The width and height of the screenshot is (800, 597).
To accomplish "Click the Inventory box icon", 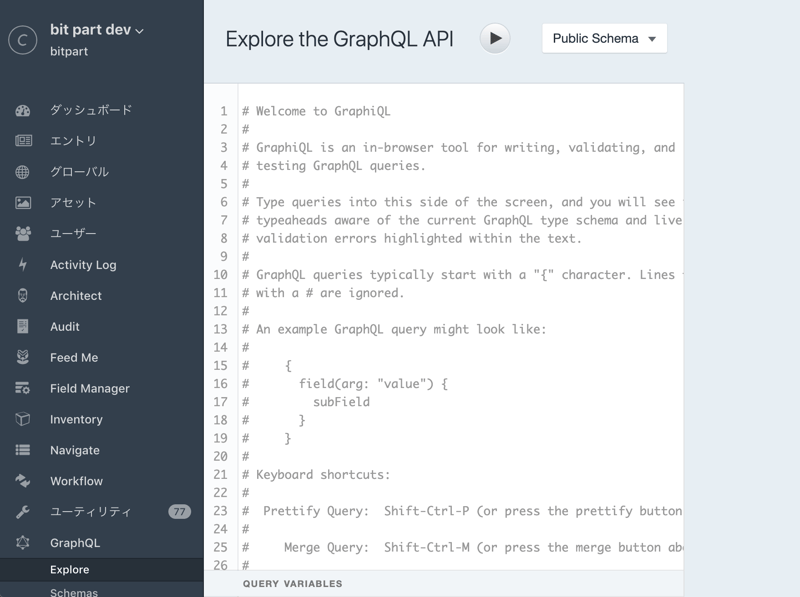I will coord(23,419).
